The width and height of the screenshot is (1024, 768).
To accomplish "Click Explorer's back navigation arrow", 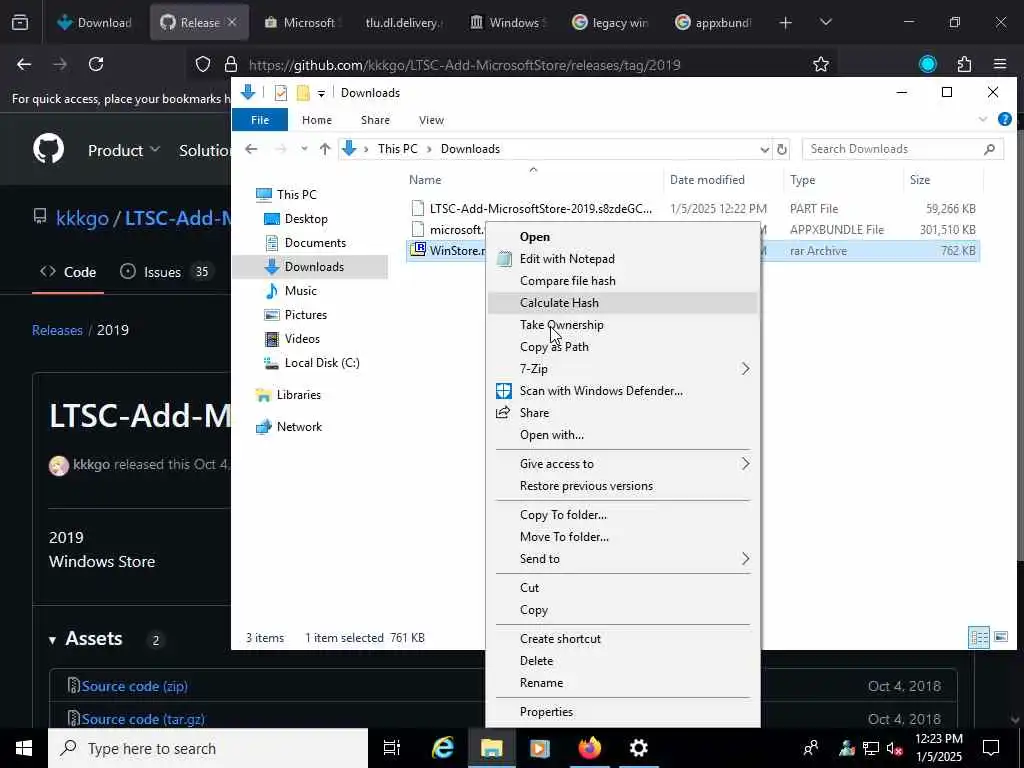I will coord(251,149).
